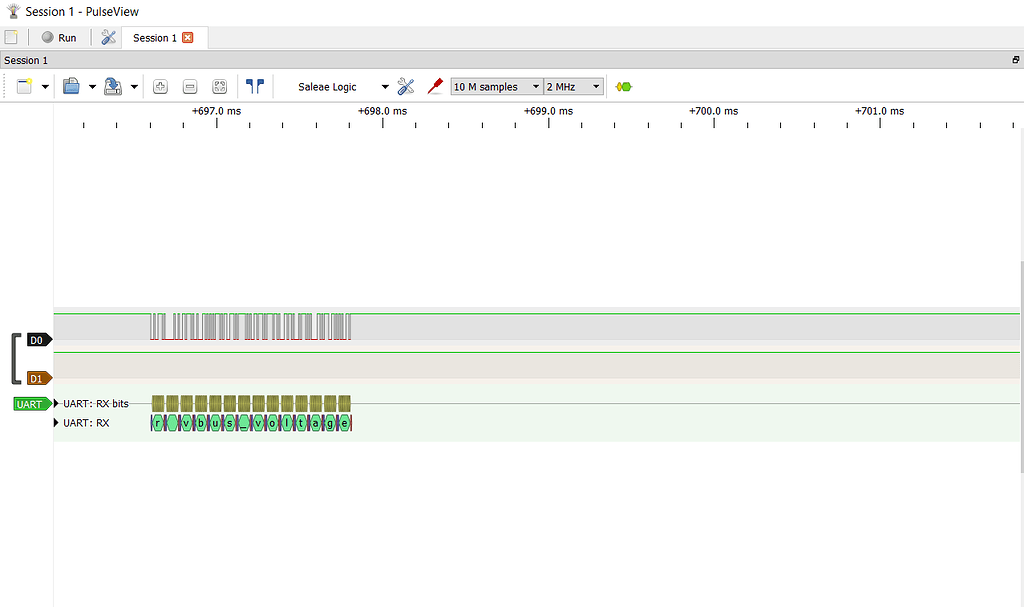Toggle the cursors display

pos(255,86)
